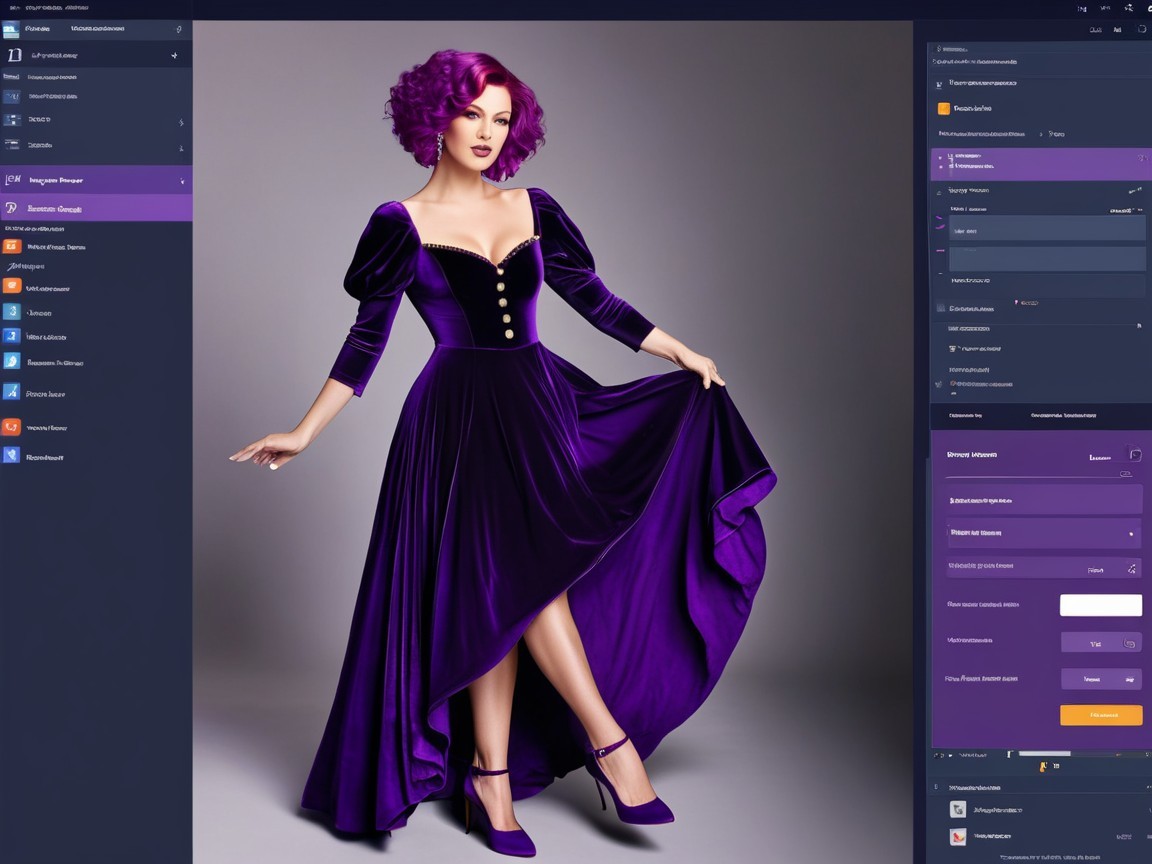The height and width of the screenshot is (864, 1152).
Task: Toggle the square icon in purple form header
Action: coord(1134,454)
